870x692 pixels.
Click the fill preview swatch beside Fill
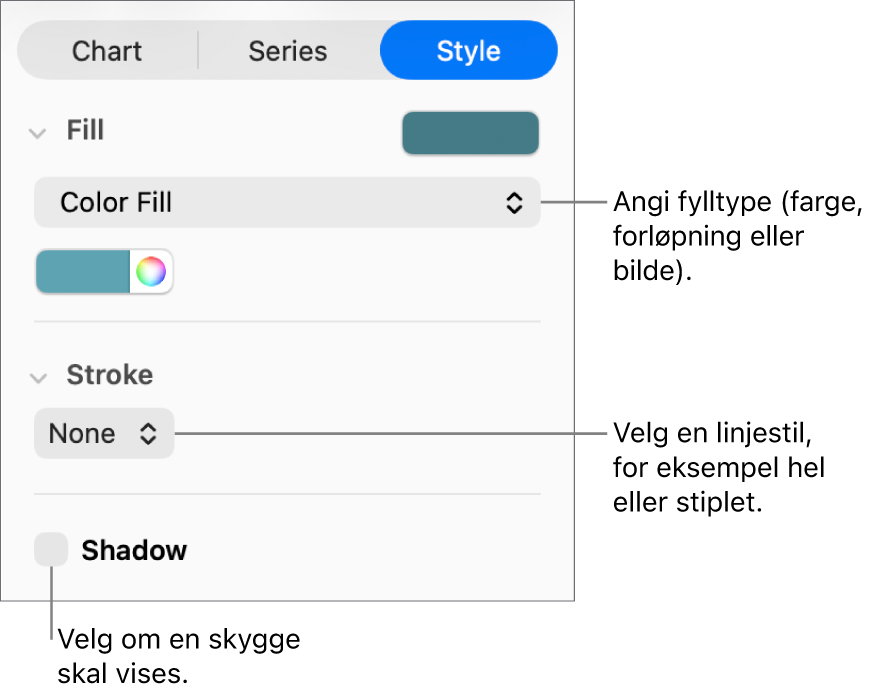[x=470, y=133]
